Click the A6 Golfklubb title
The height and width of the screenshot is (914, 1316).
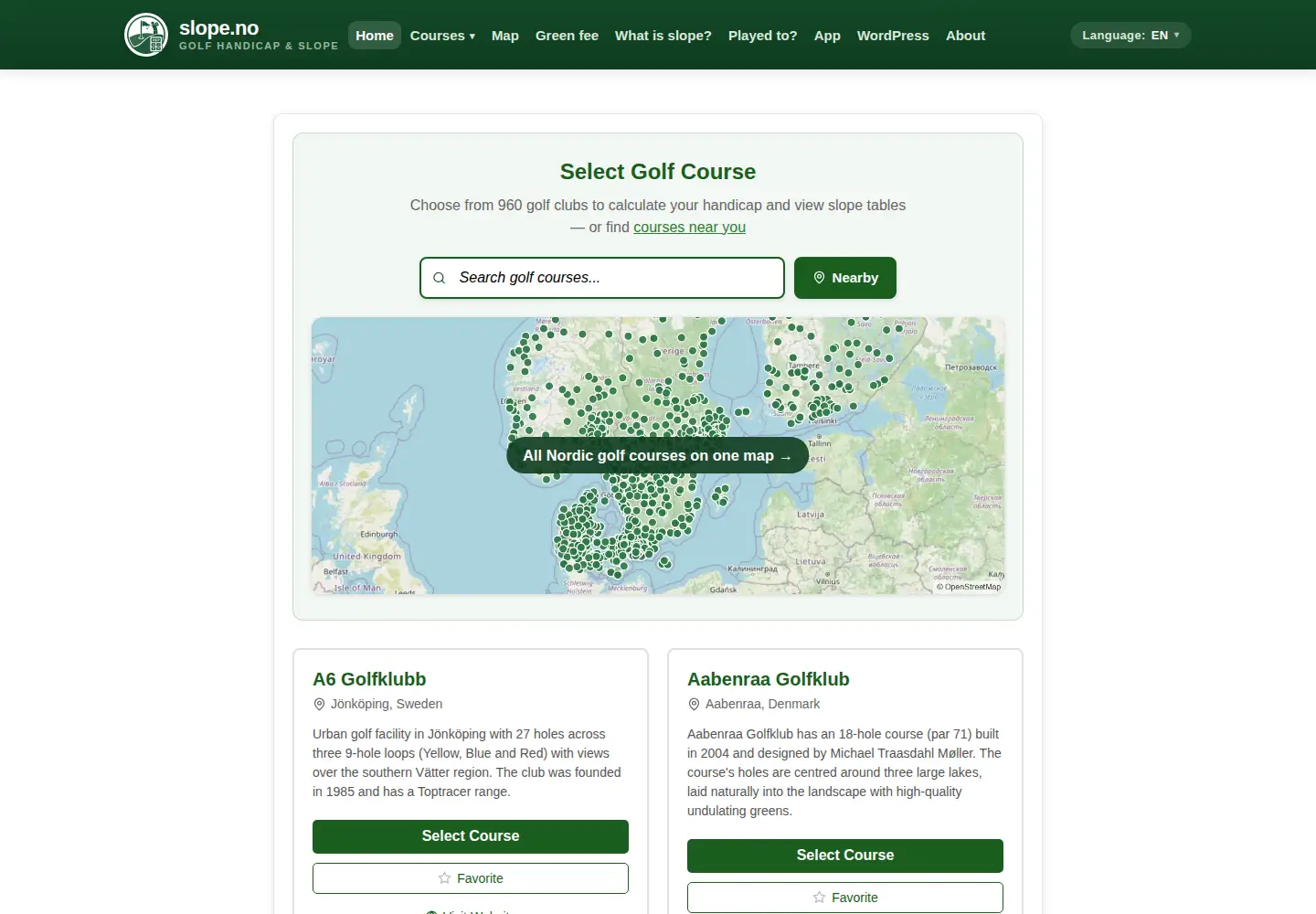pyautogui.click(x=369, y=679)
